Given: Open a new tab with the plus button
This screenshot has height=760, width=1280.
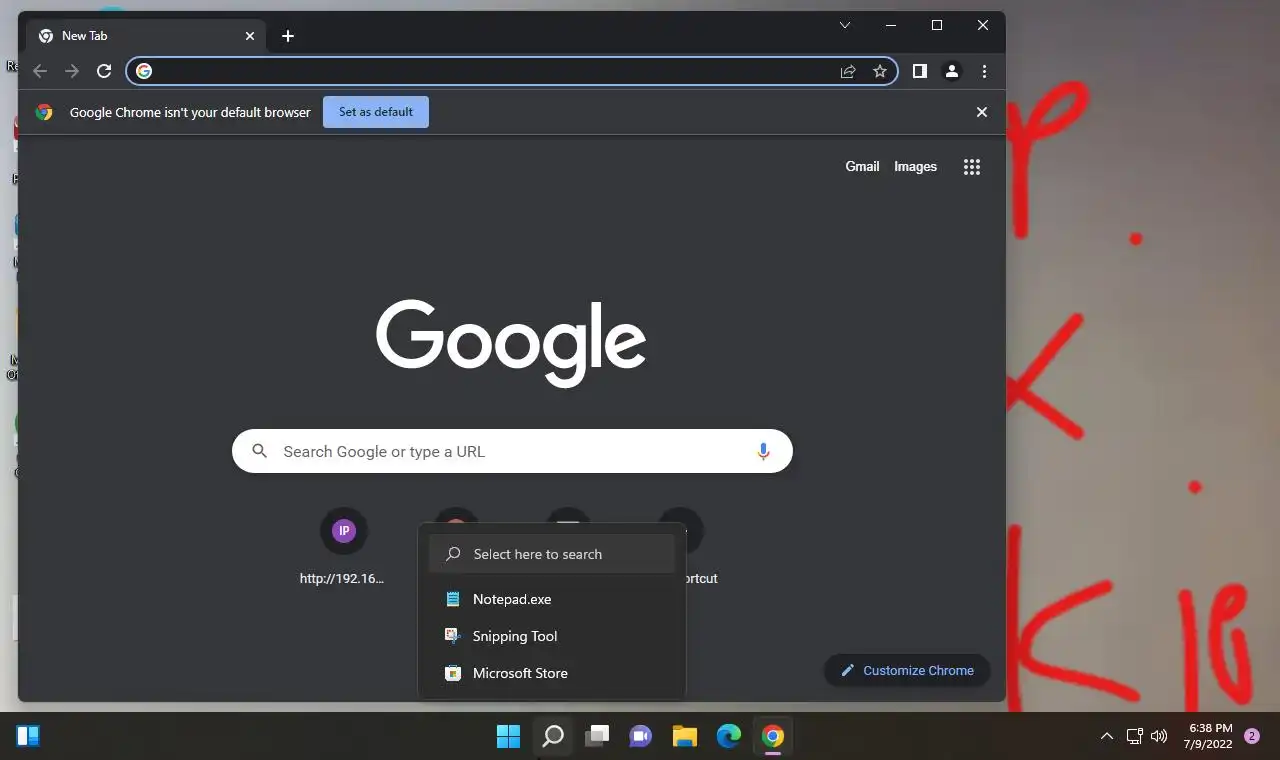Looking at the screenshot, I should pyautogui.click(x=288, y=36).
